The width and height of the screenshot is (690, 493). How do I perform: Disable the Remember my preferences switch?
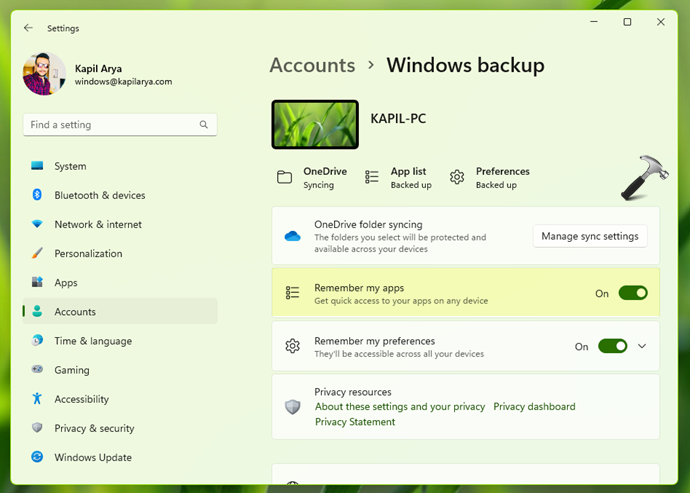click(x=612, y=346)
